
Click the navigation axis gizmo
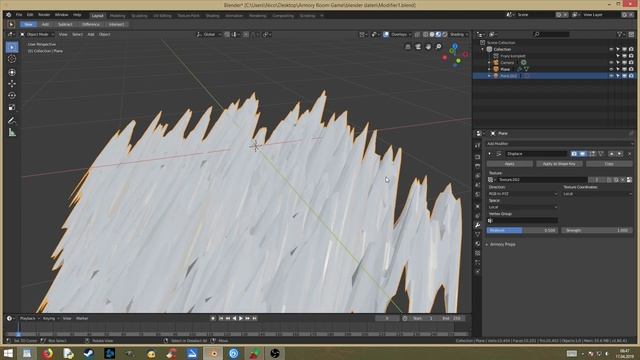[x=455, y=55]
